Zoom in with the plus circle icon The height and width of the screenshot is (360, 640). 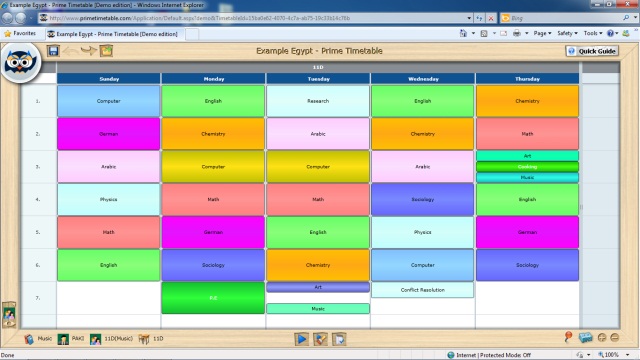pos(602,338)
